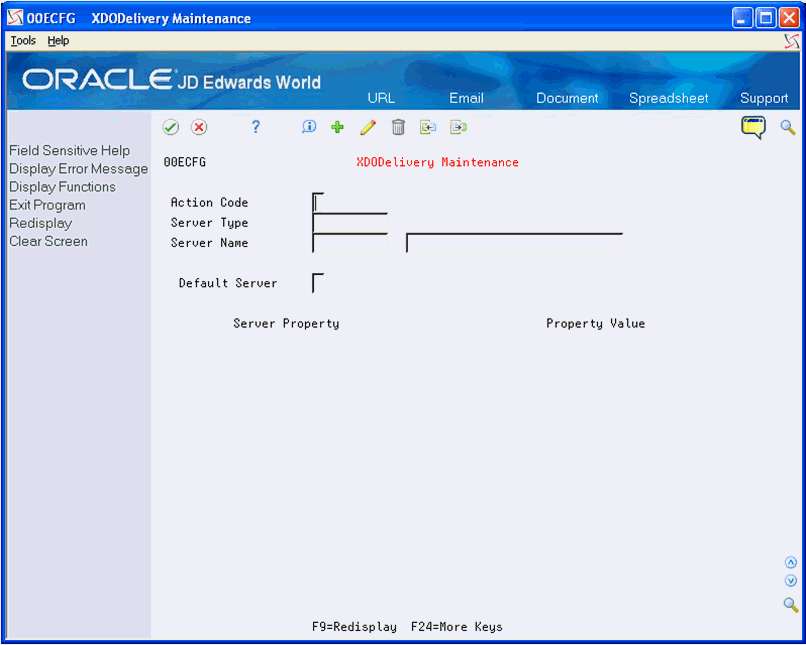Choose Clear Screen

48,241
